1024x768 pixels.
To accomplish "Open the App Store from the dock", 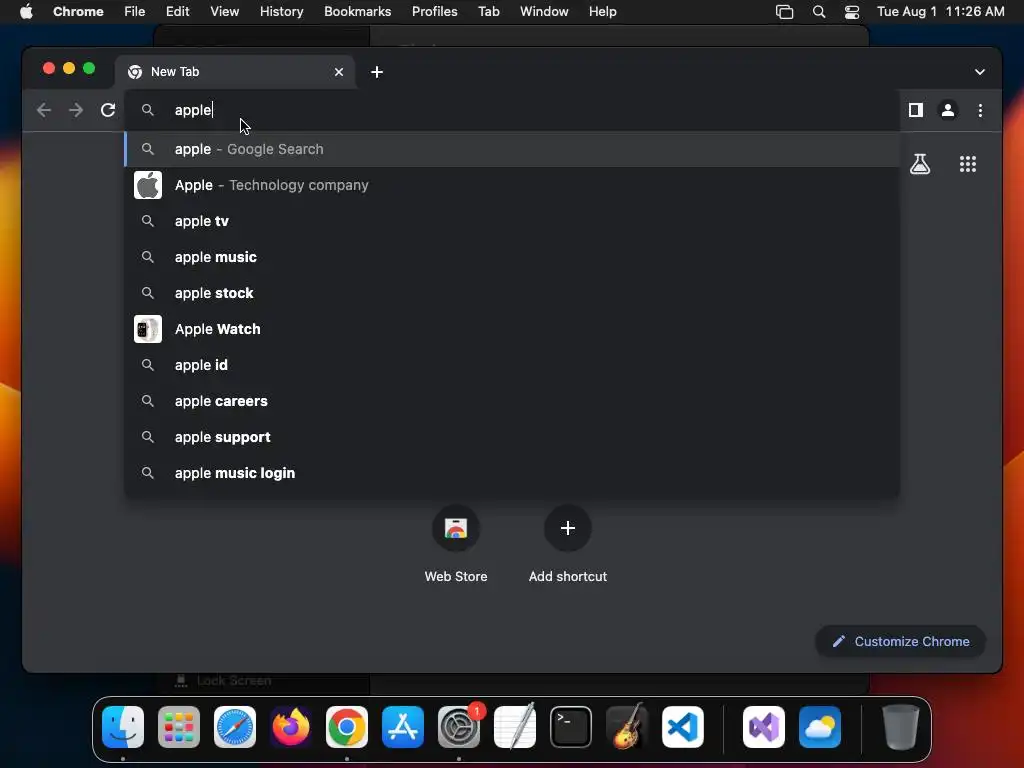I will click(x=403, y=727).
